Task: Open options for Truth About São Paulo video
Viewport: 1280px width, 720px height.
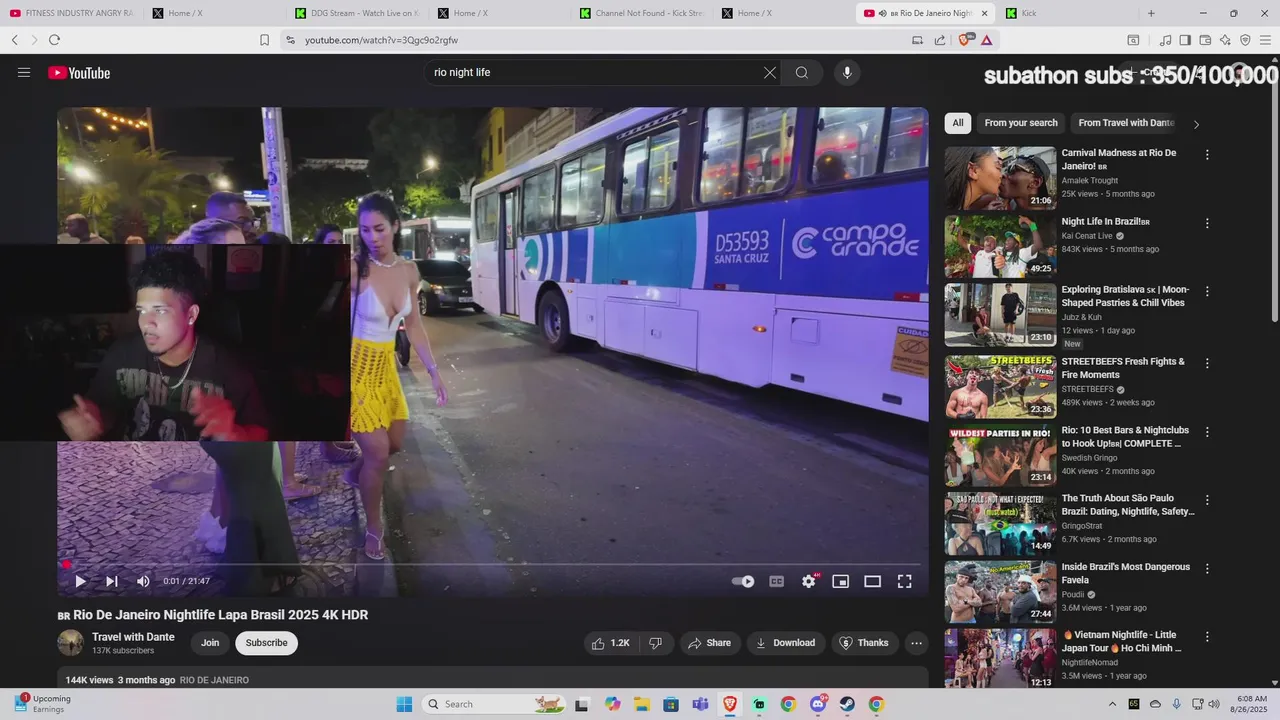Action: (x=1207, y=500)
